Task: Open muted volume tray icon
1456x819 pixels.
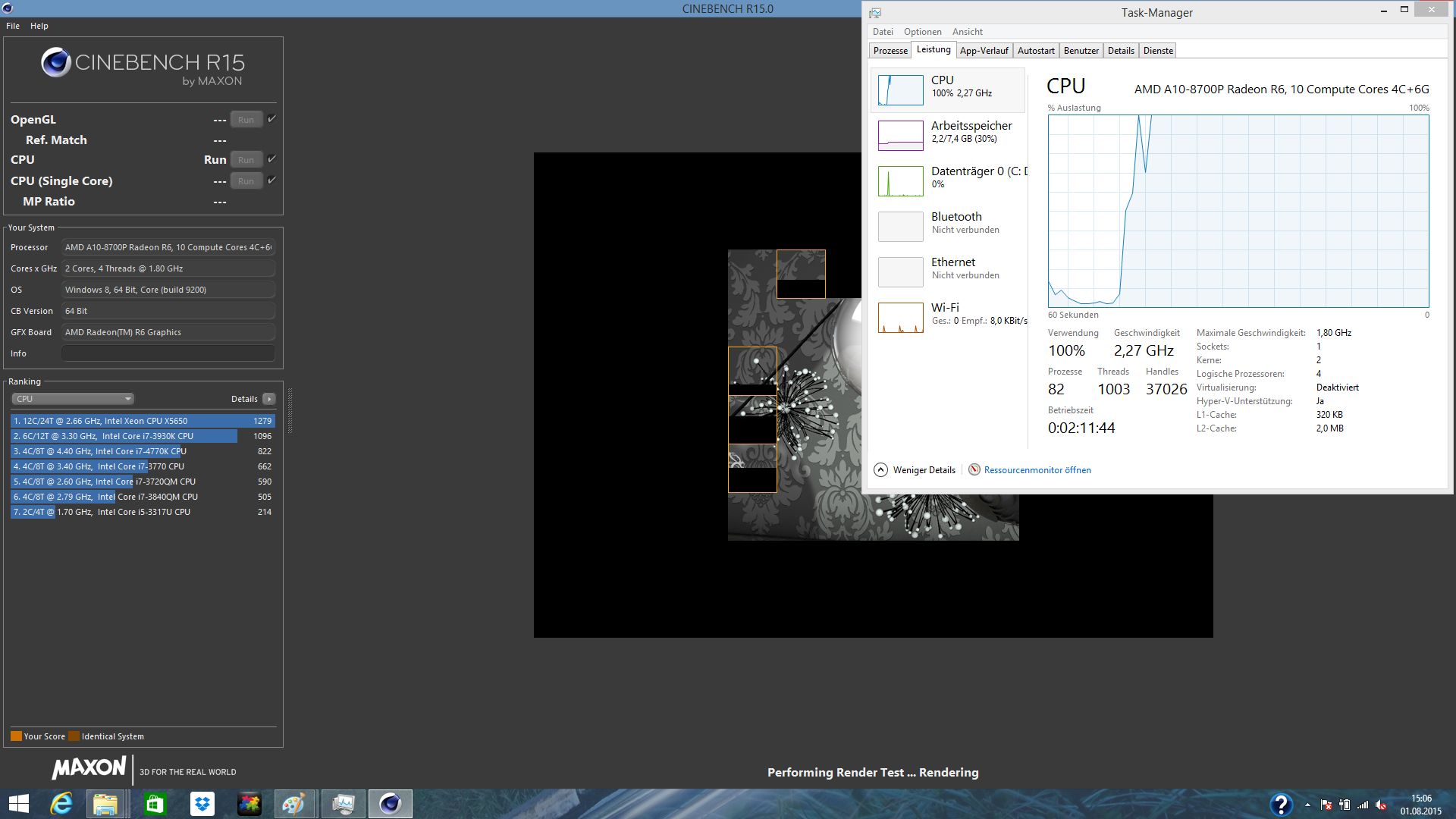Action: coord(1381,805)
